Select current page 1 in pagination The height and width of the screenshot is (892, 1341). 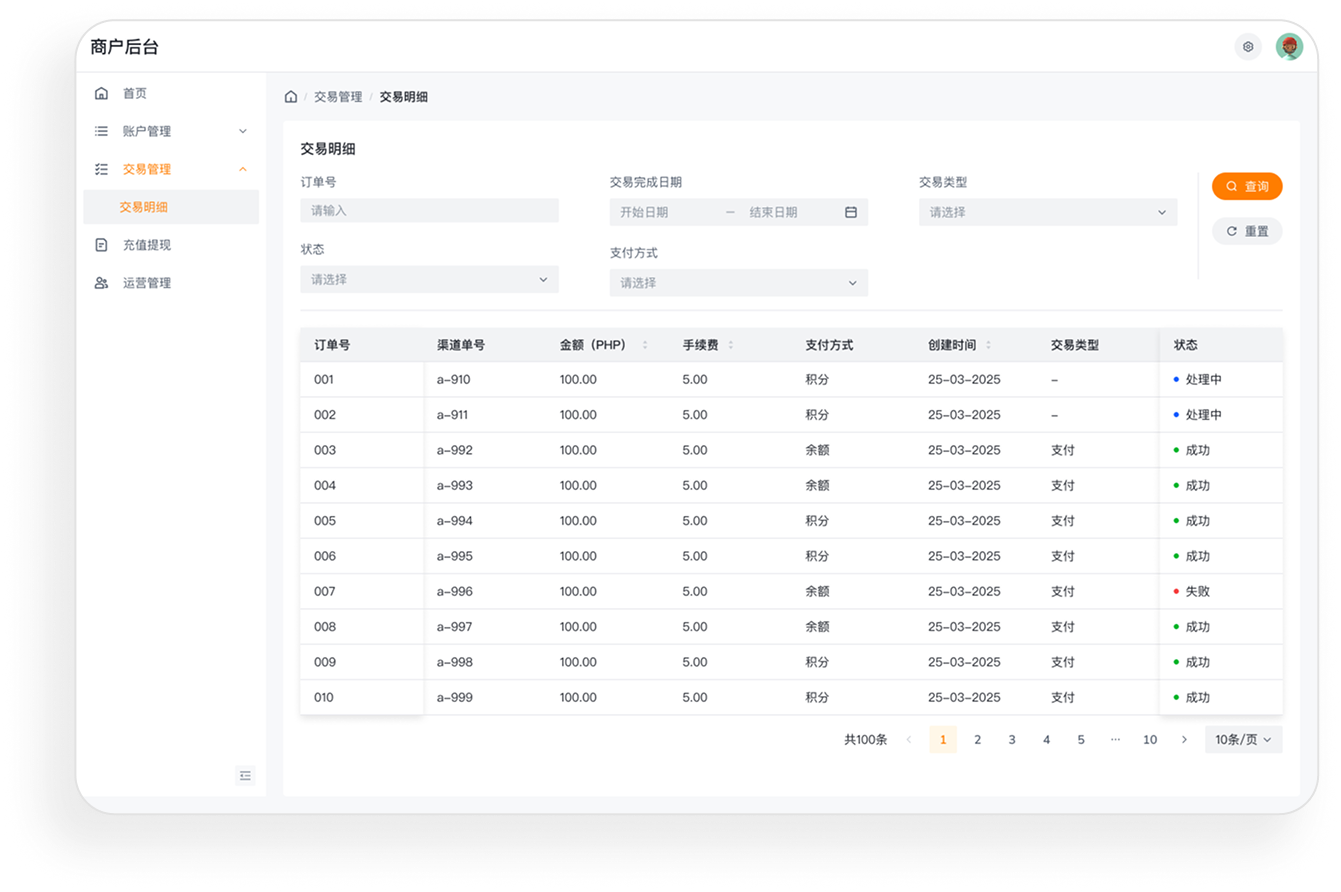943,740
